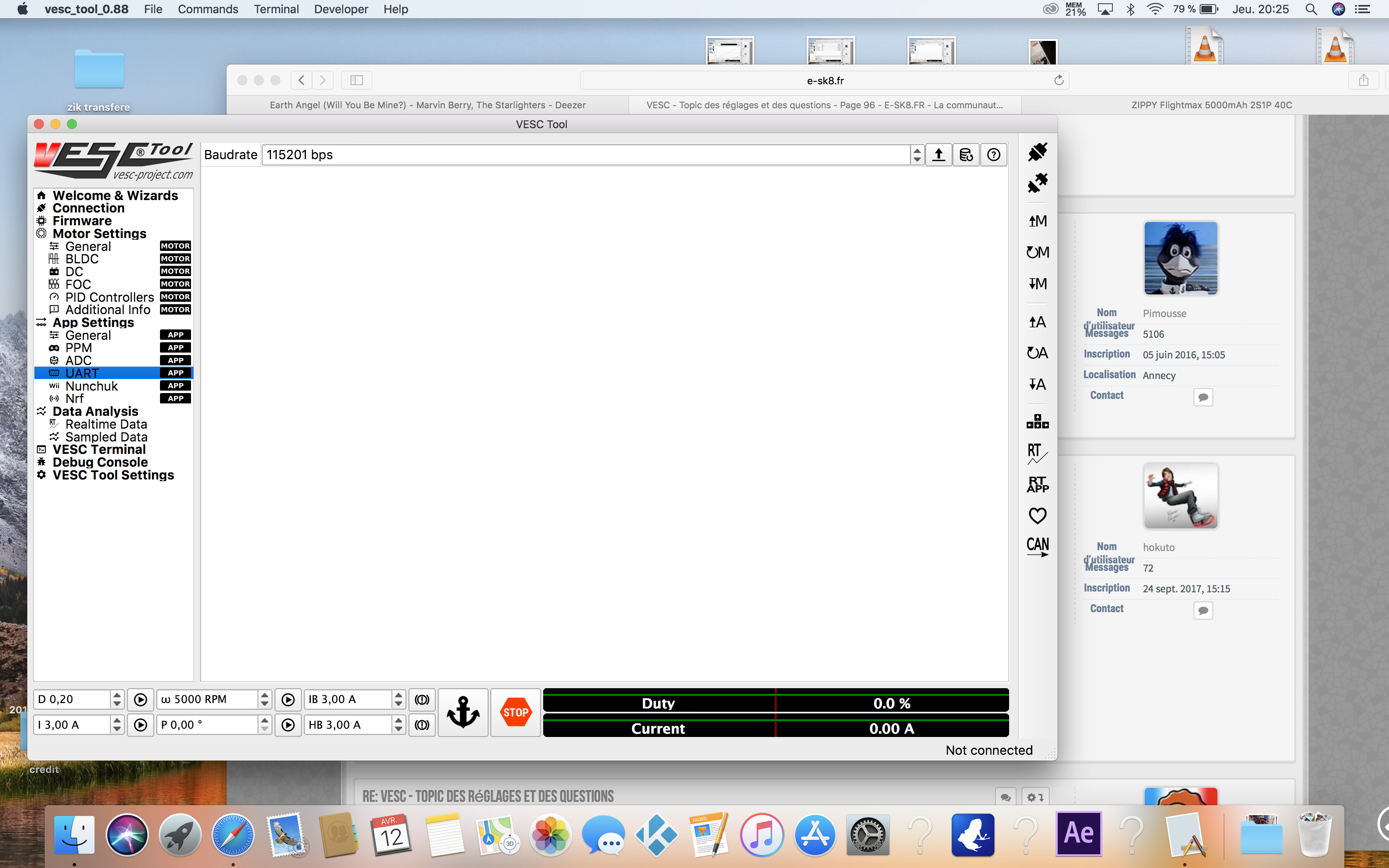Viewport: 1389px width, 868px height.
Task: Read default motor configuration circular M icon
Action: 1037,252
